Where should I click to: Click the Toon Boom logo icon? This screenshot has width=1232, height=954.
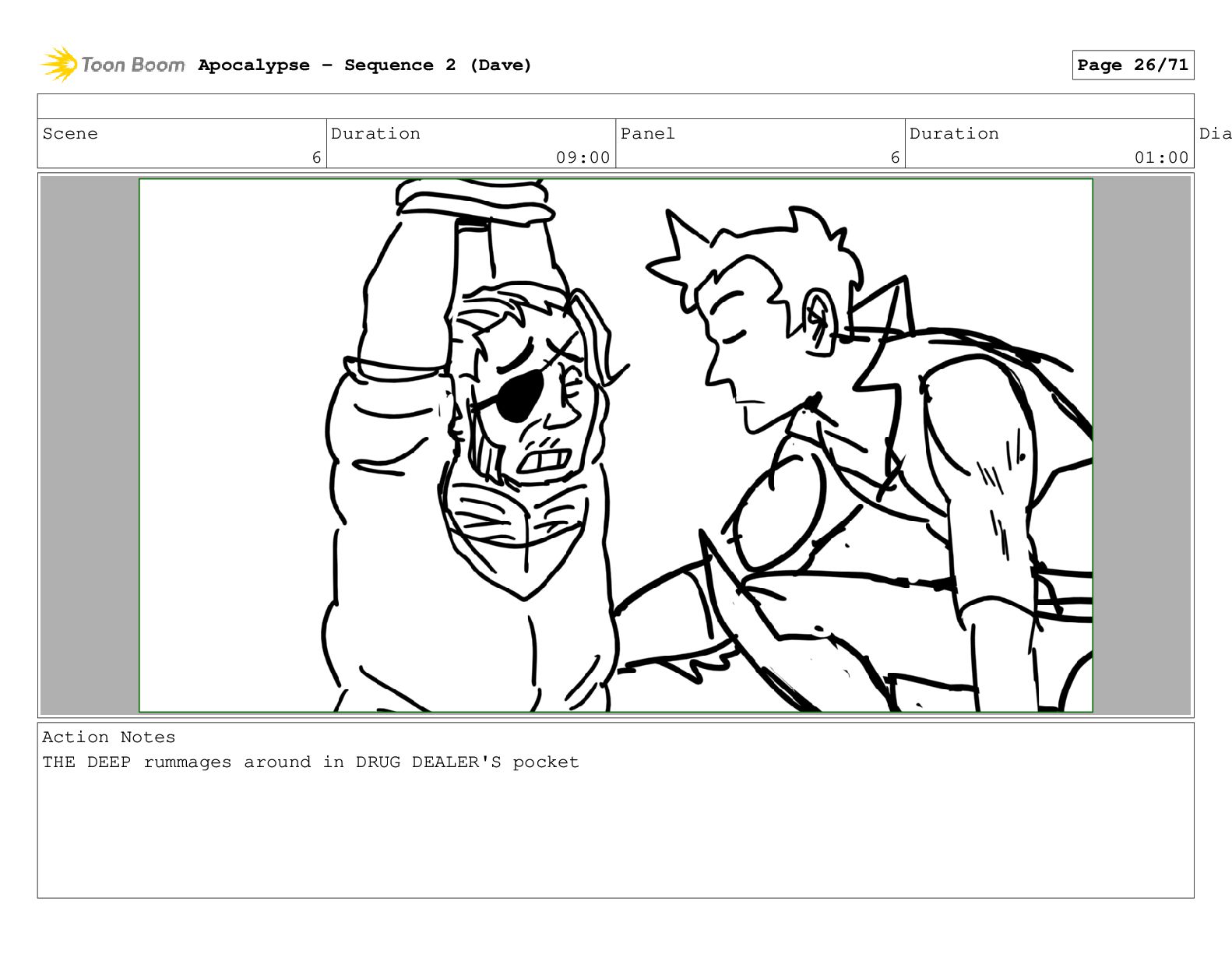pyautogui.click(x=59, y=65)
